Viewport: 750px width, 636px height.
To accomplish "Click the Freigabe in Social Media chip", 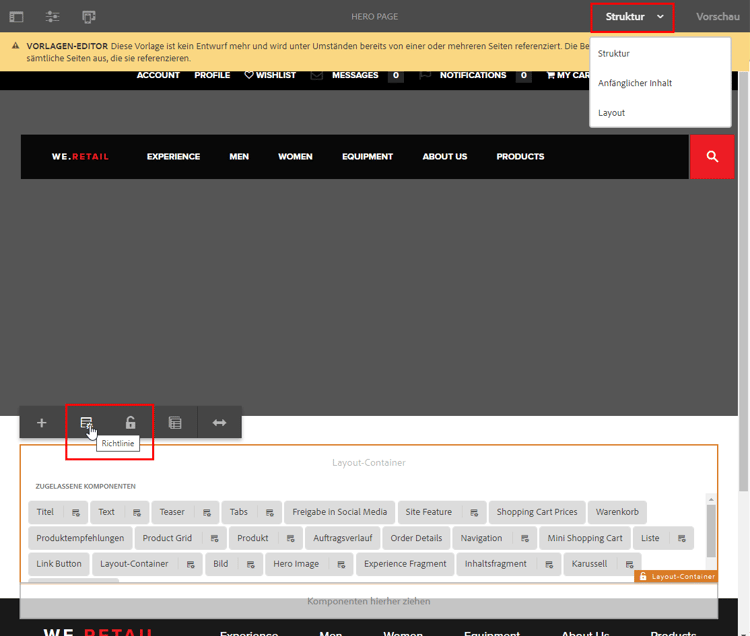I will [339, 512].
